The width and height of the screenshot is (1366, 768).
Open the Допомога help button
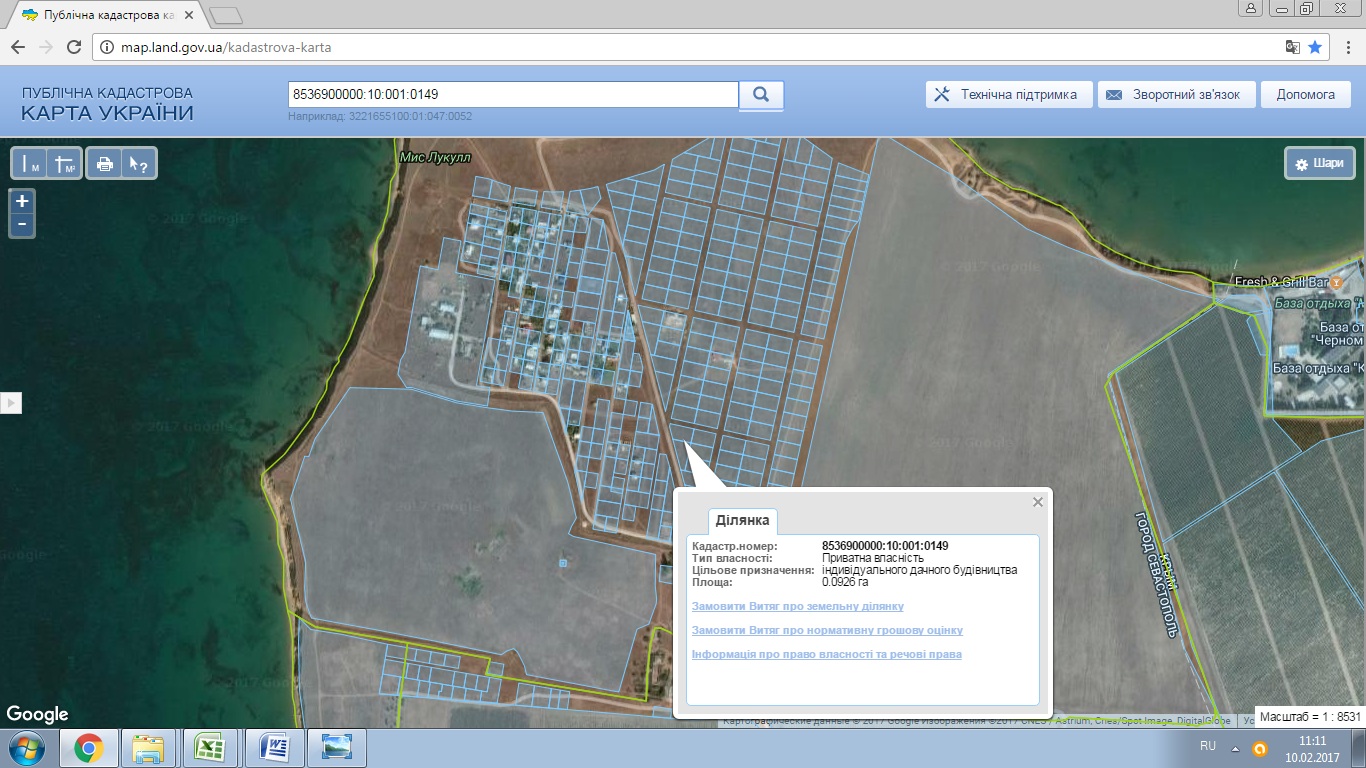click(1305, 95)
